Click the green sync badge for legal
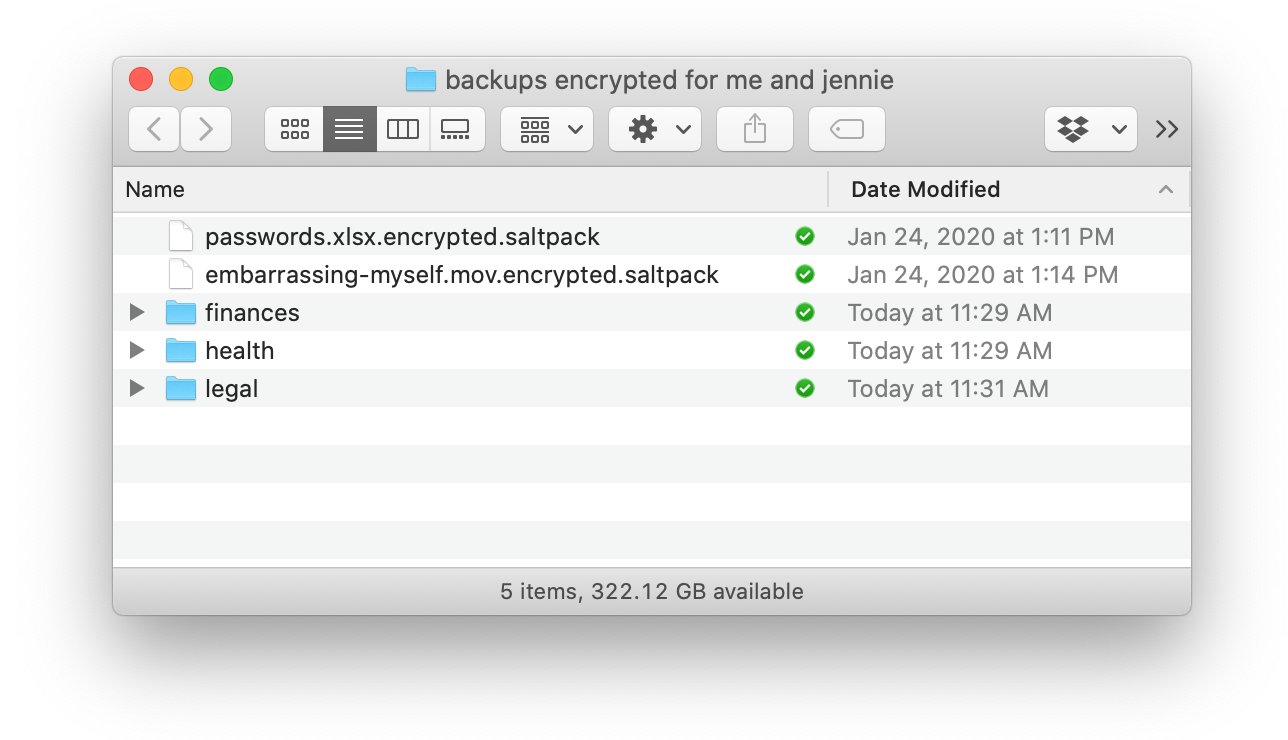This screenshot has height=740, width=1288. pos(805,389)
